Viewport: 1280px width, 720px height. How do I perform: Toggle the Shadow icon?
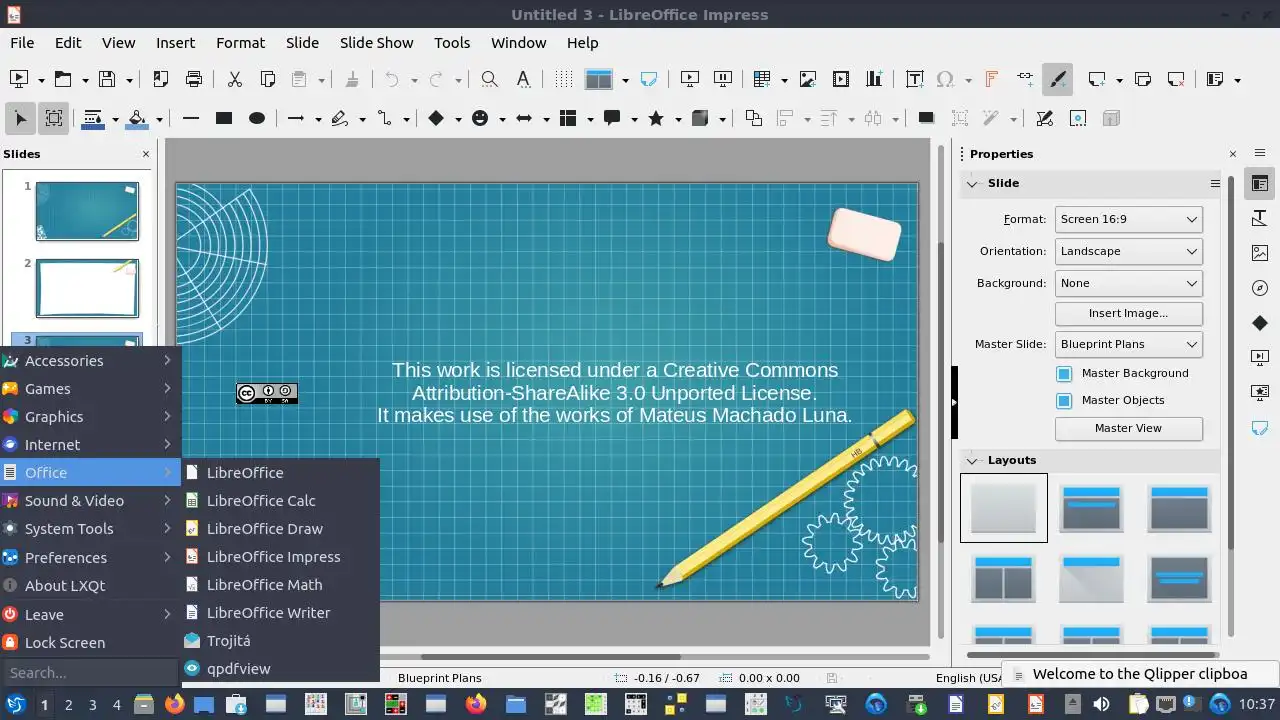point(926,118)
